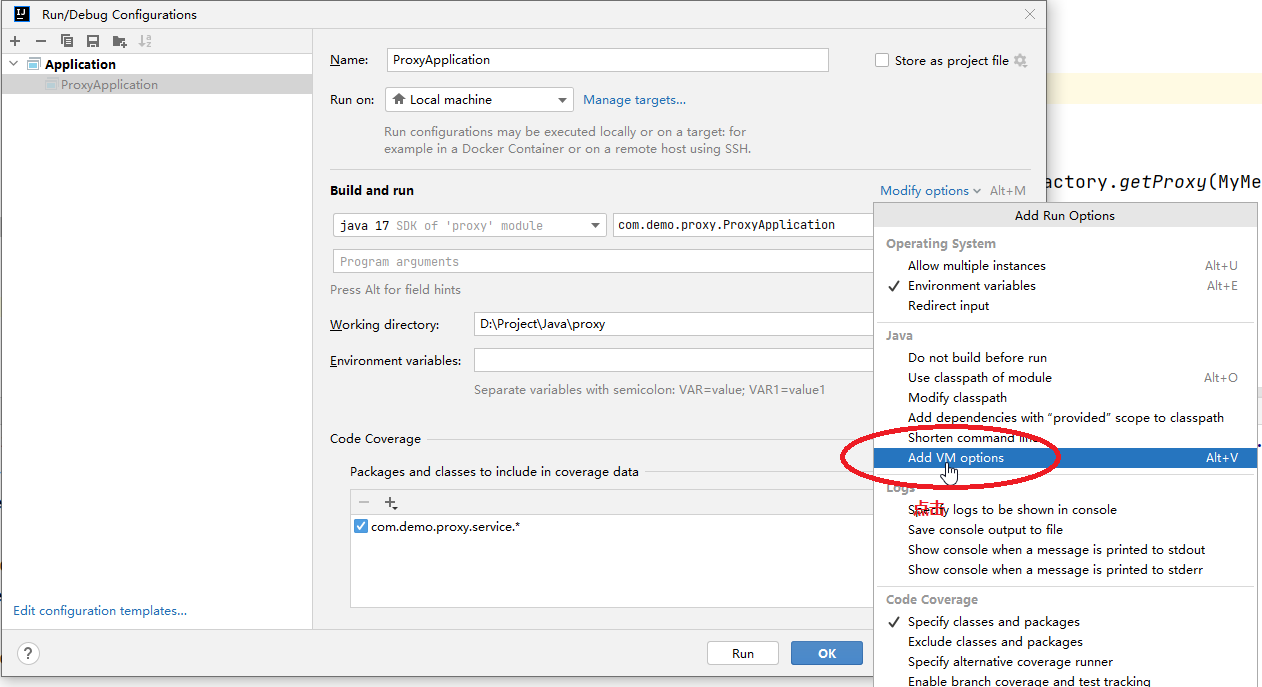
Task: Remove the selected run configuration
Action: pyautogui.click(x=41, y=41)
